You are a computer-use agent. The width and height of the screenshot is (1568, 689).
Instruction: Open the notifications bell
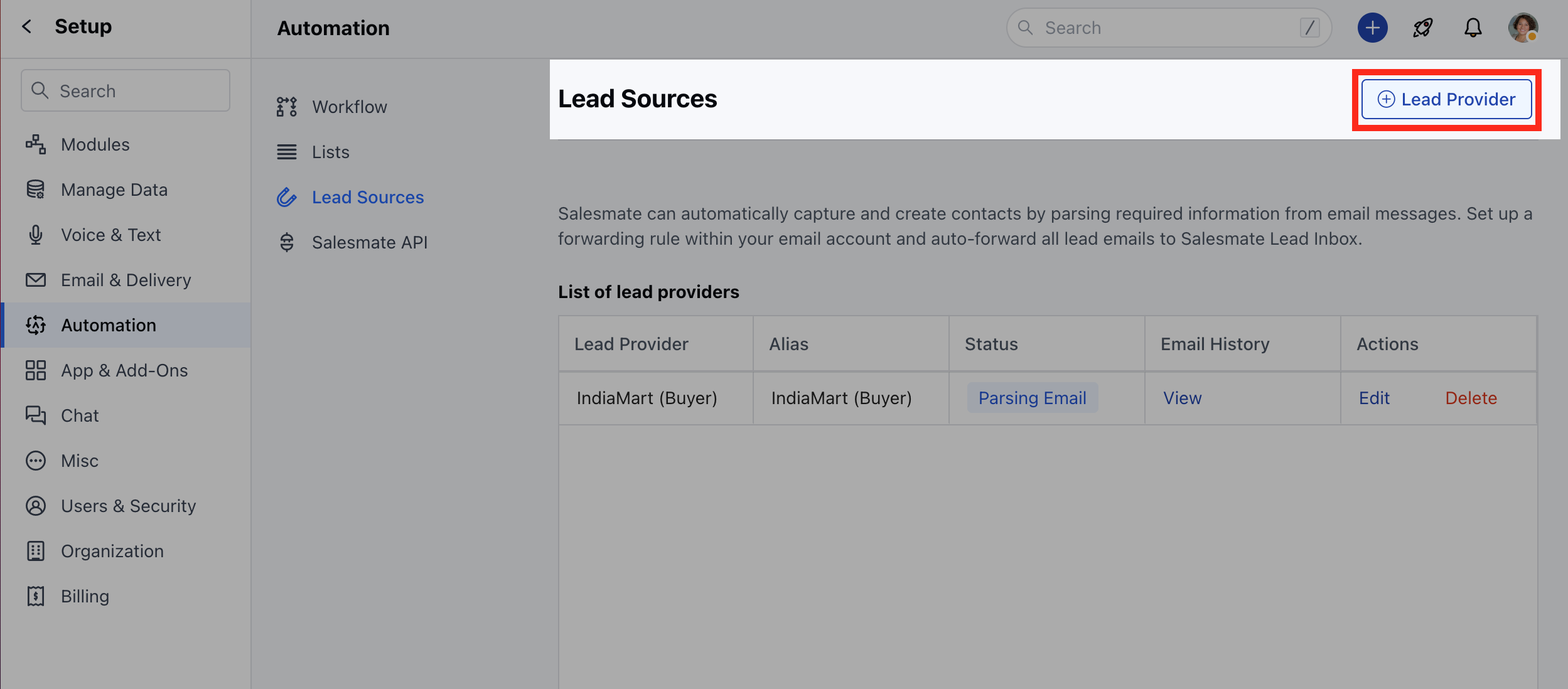pyautogui.click(x=1473, y=28)
